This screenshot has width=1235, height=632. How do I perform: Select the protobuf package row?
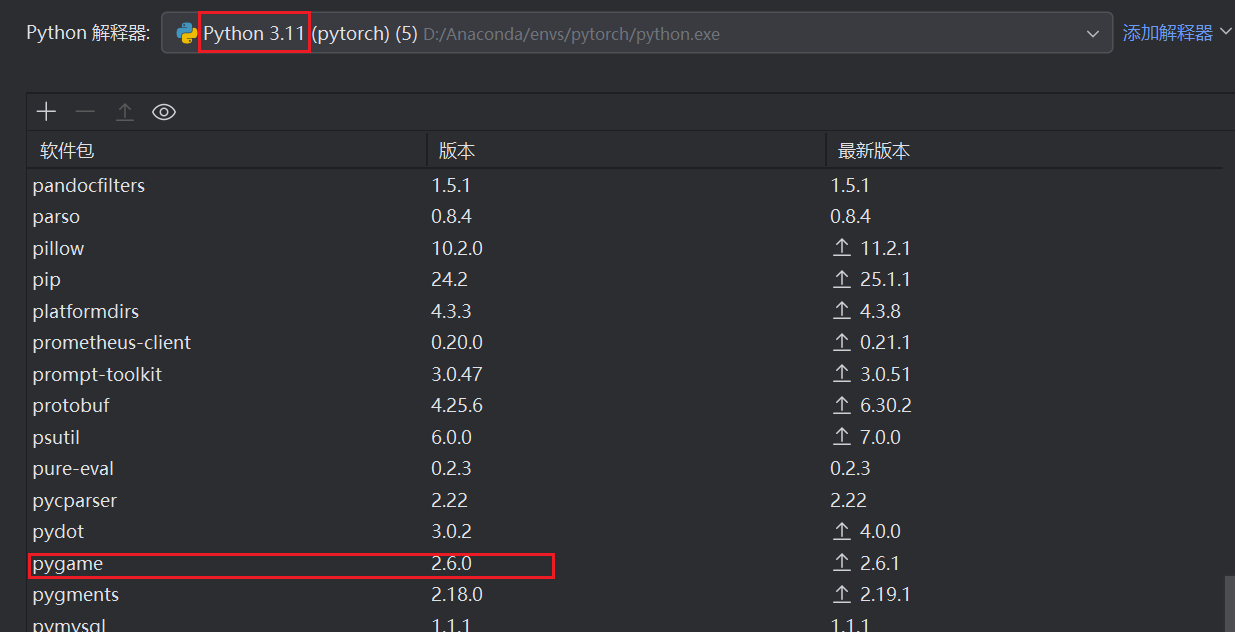[625, 406]
